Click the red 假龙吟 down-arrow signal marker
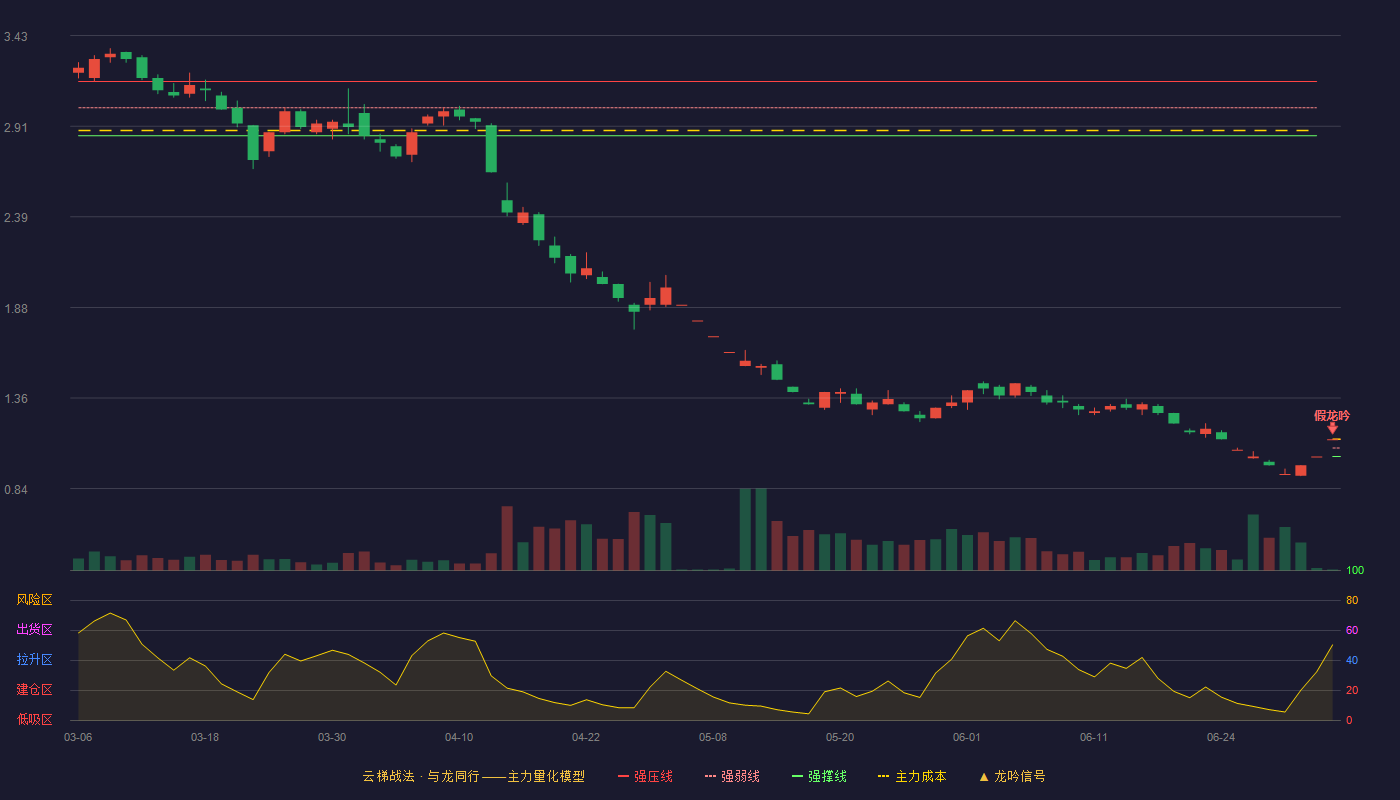The height and width of the screenshot is (800, 1400). 1332,428
